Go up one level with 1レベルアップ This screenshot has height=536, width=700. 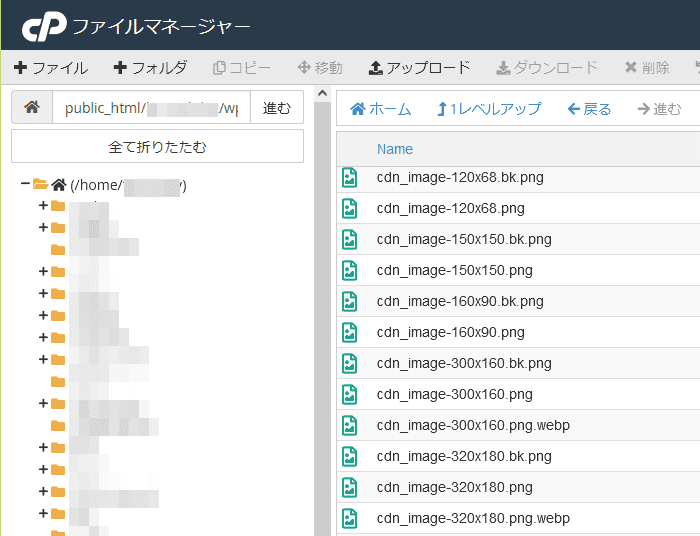(488, 109)
